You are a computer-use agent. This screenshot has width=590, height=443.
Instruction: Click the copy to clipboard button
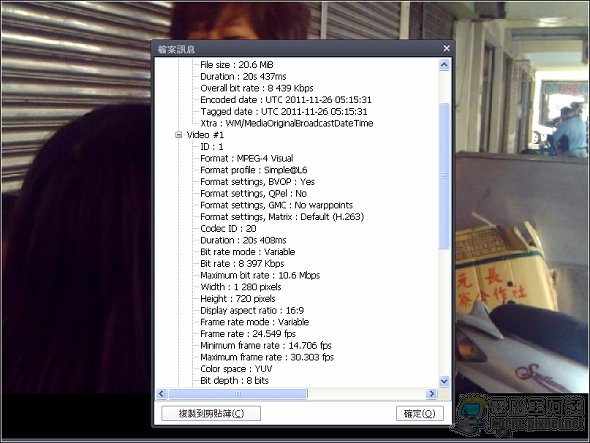click(211, 413)
